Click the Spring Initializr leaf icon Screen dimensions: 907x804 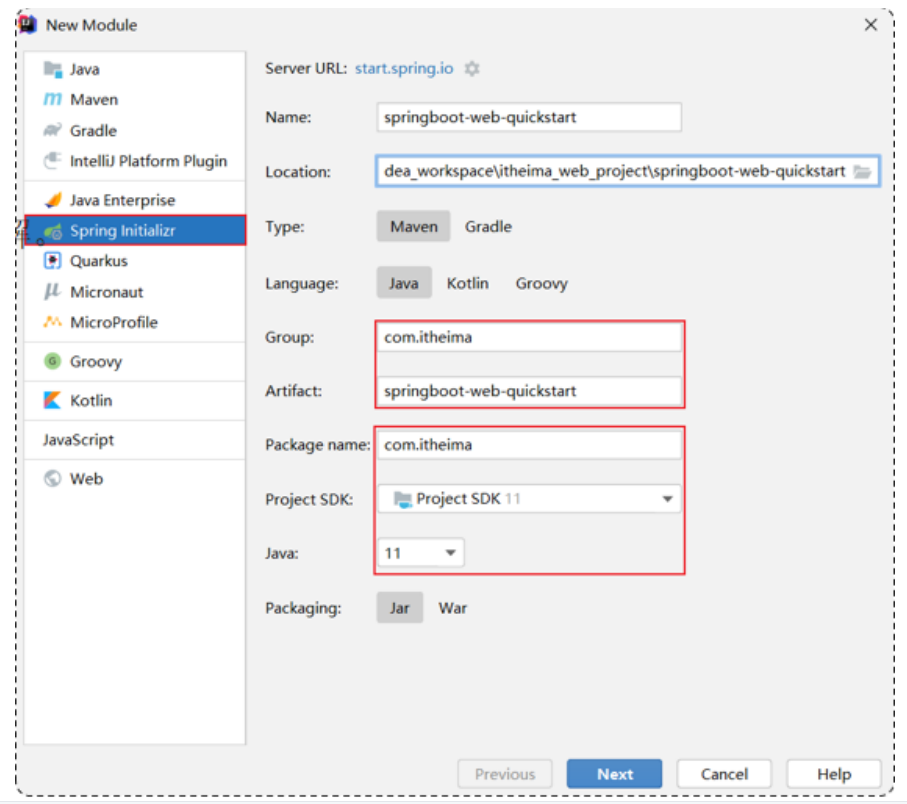tap(53, 231)
